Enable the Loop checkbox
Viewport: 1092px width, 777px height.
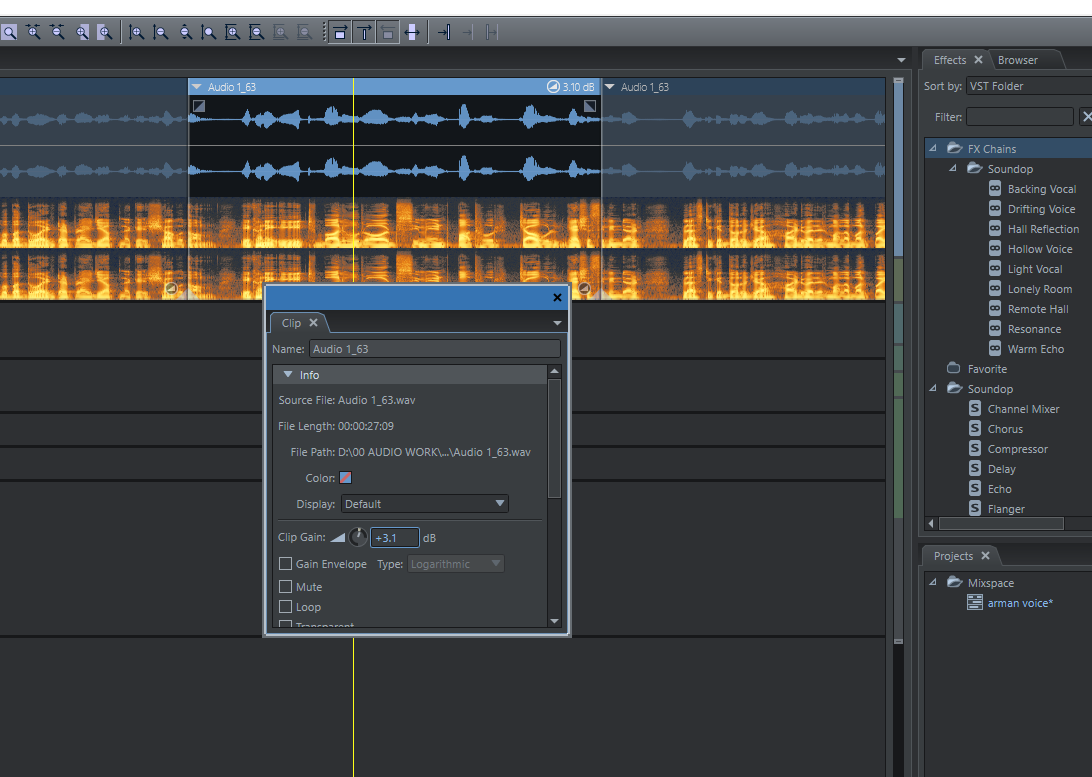286,607
